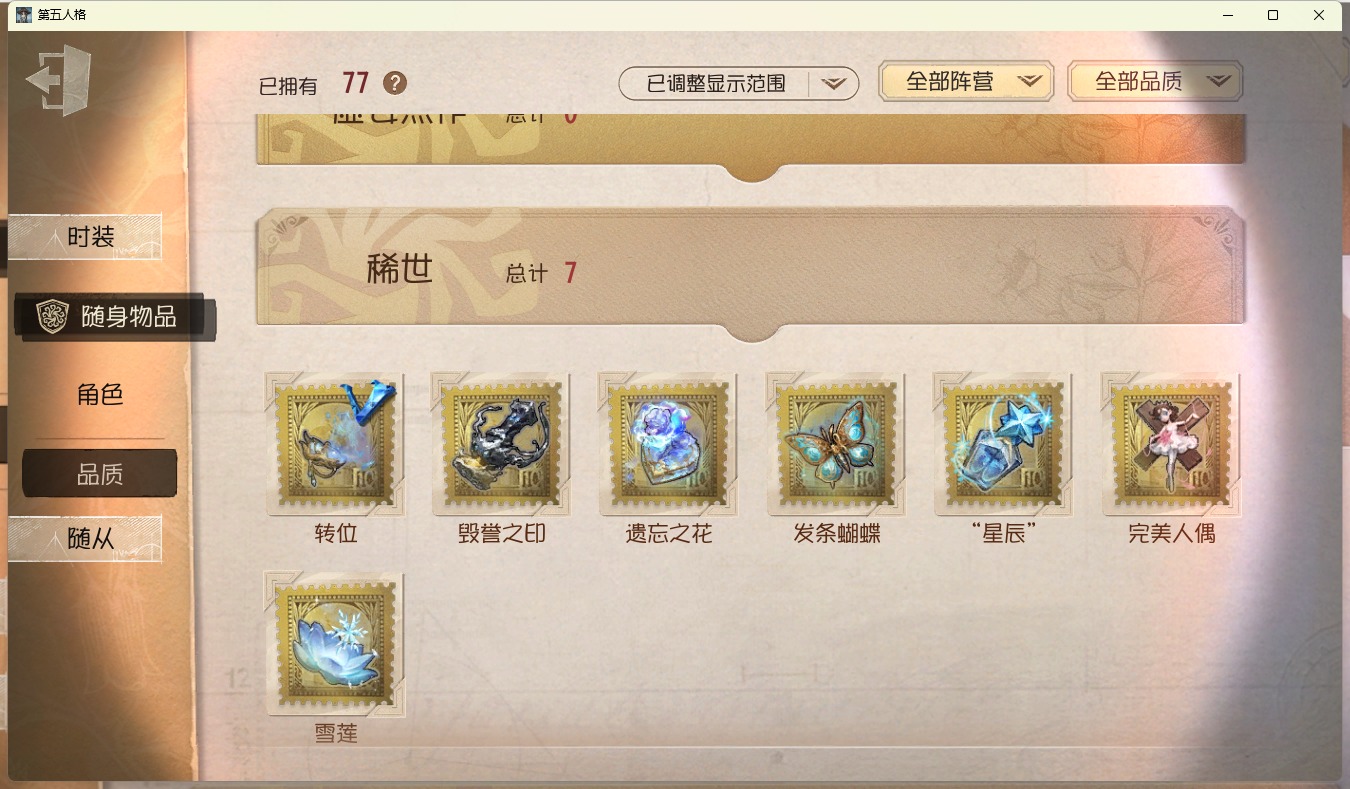Select the "星辰" star accessory
Screen dimensions: 1350x789
[1004, 444]
